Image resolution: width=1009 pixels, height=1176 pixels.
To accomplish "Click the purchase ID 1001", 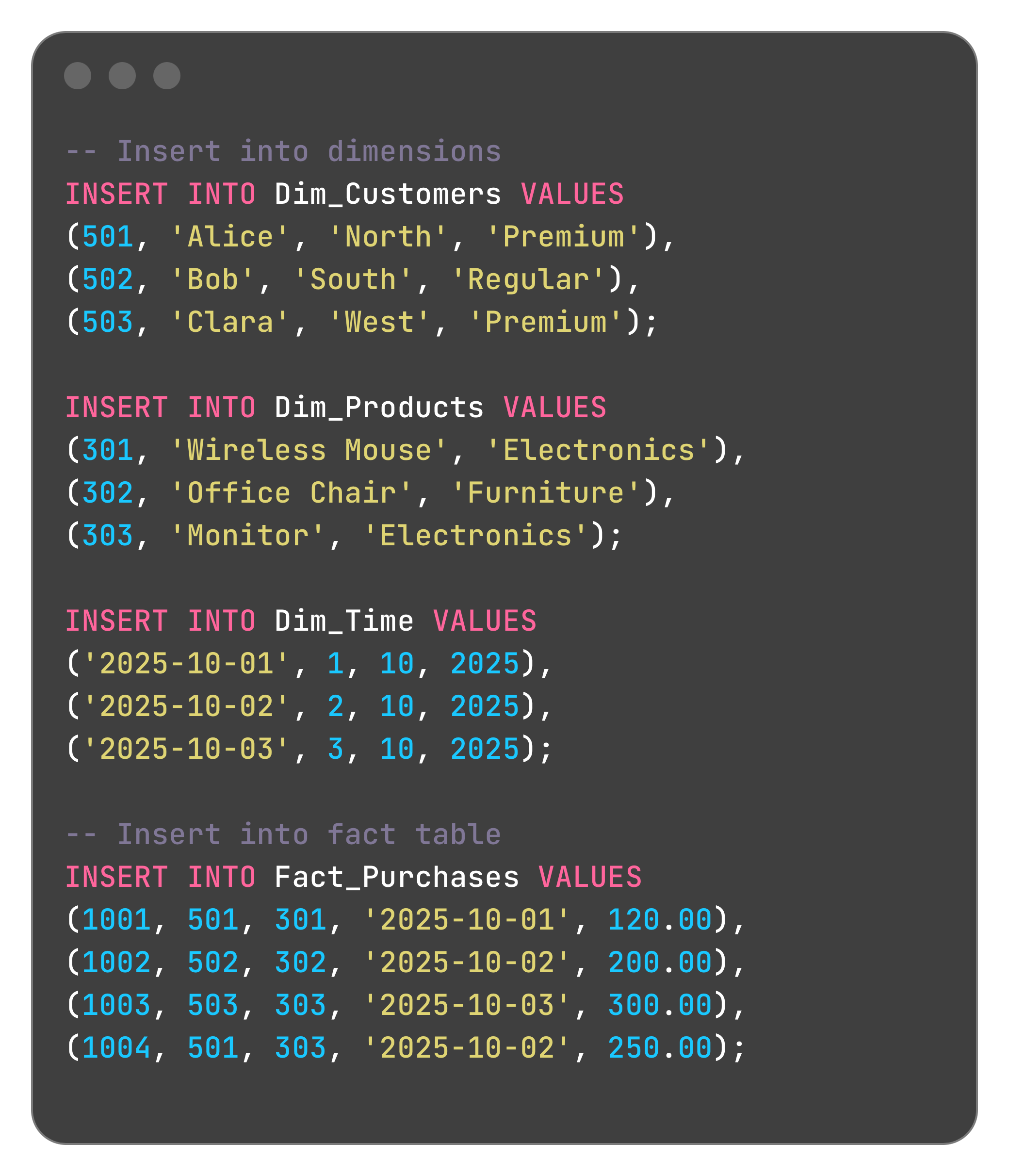I will click(116, 919).
